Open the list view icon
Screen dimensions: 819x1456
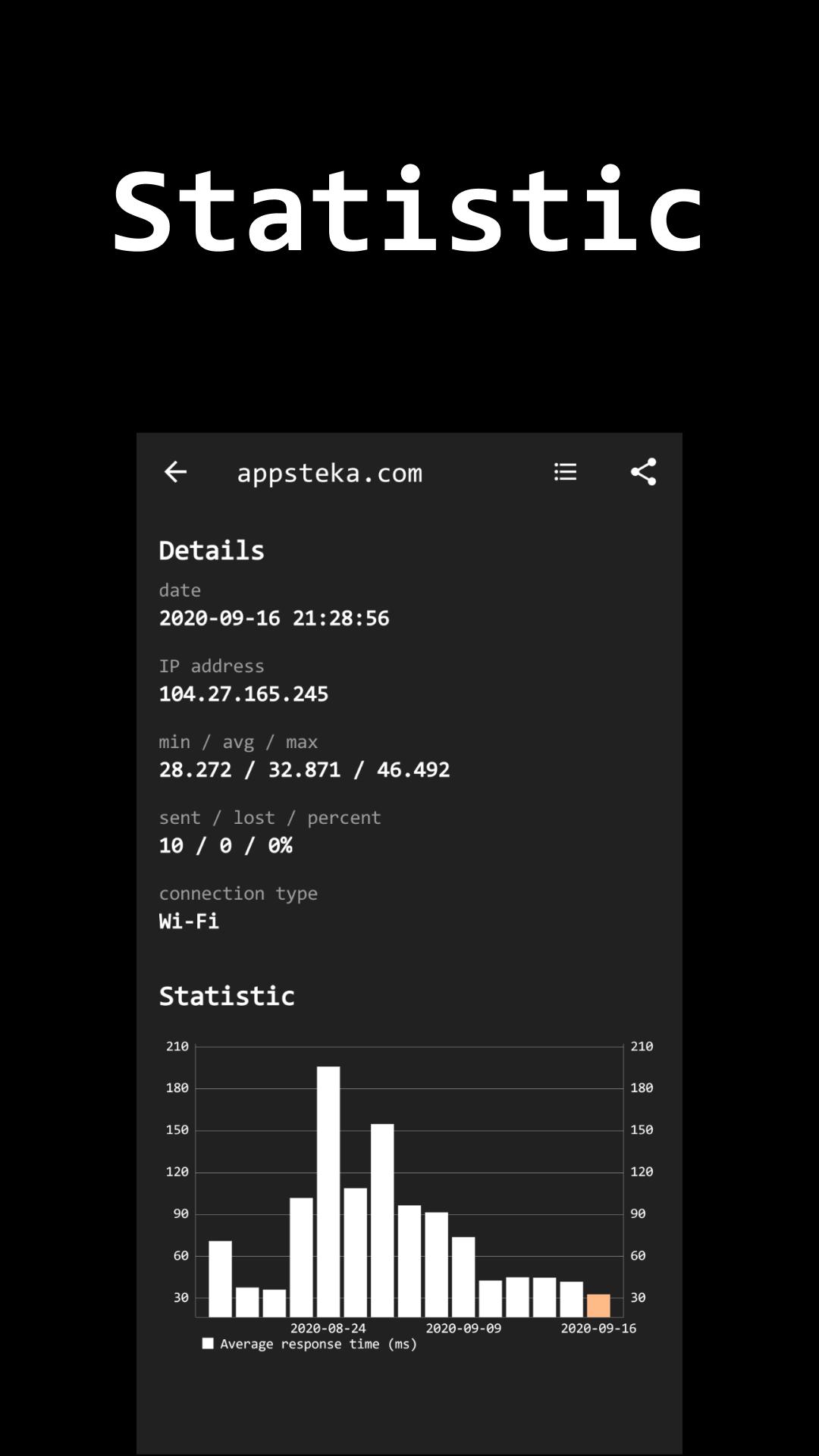click(566, 472)
